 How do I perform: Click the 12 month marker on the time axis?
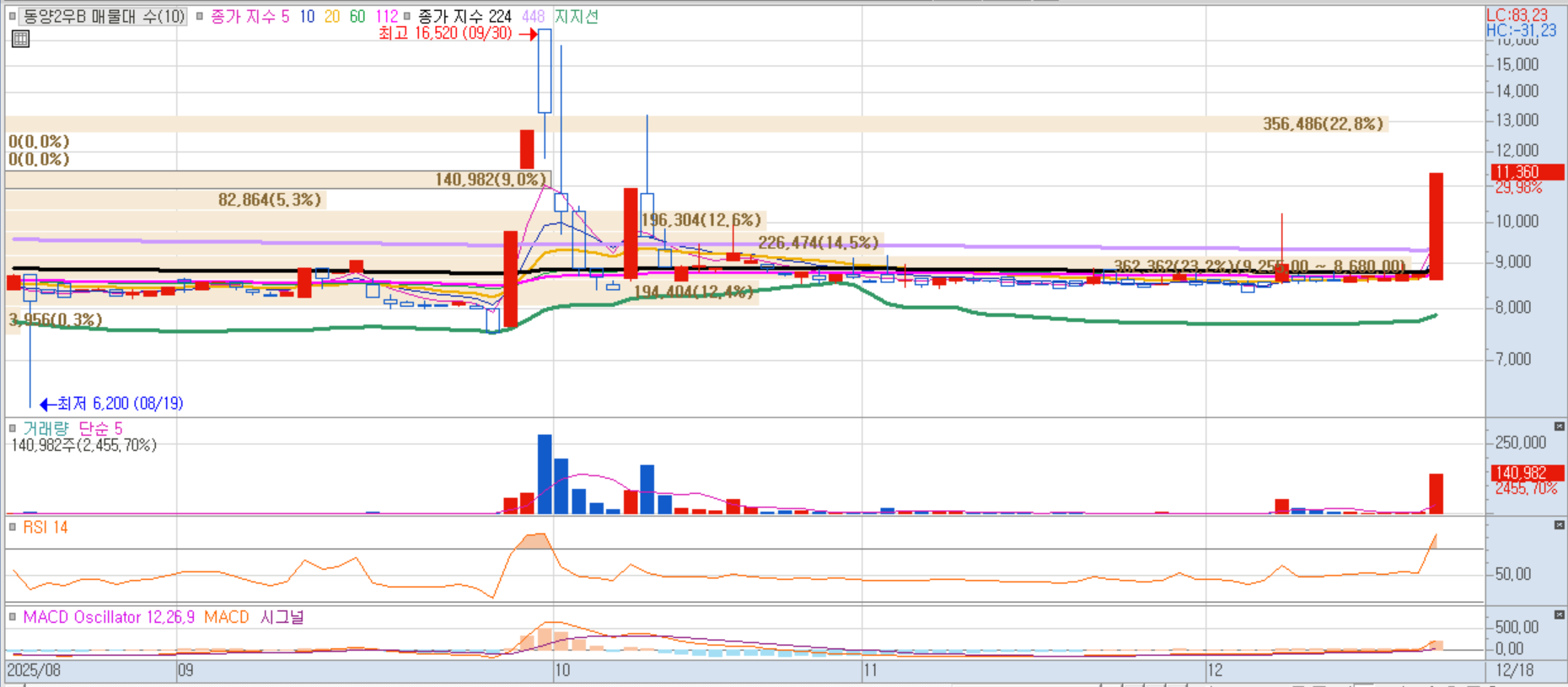pos(1215,670)
